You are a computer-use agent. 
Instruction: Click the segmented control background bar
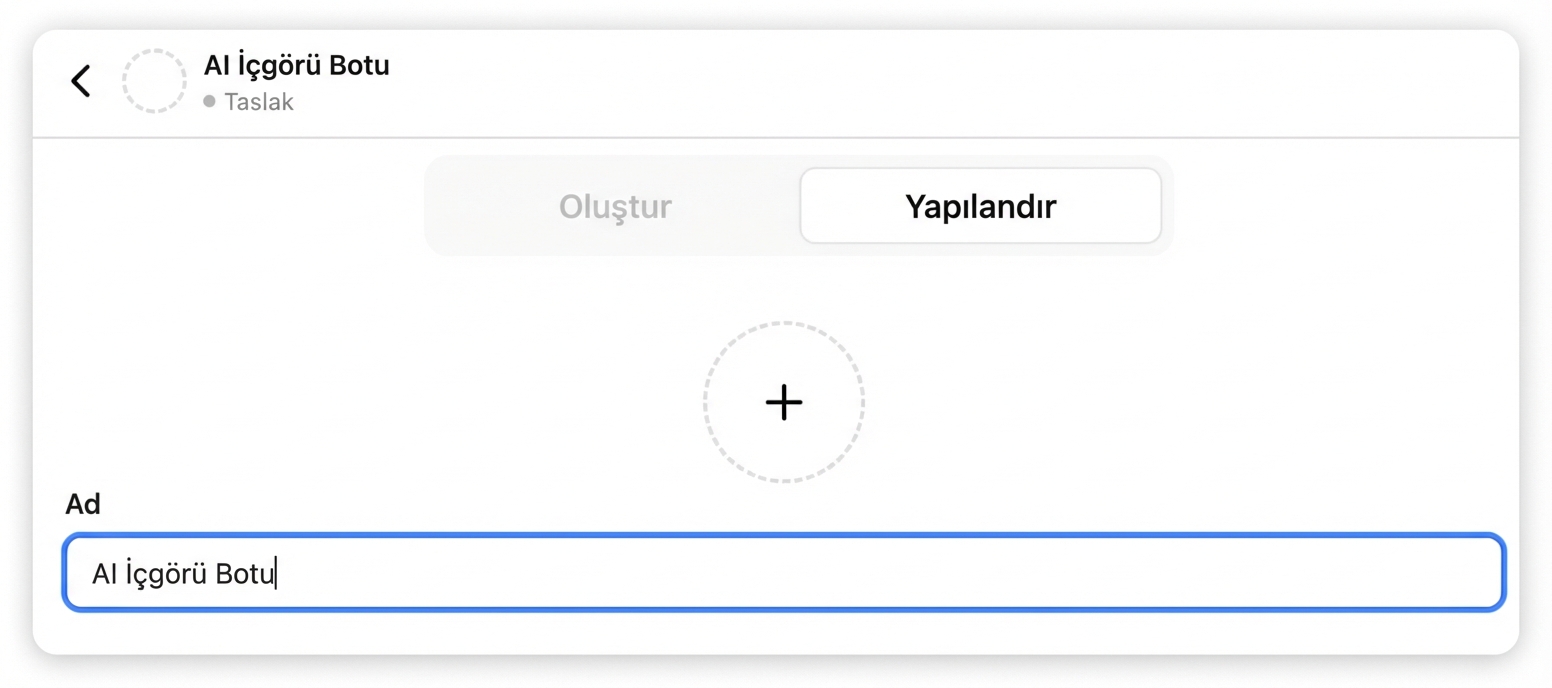(797, 206)
